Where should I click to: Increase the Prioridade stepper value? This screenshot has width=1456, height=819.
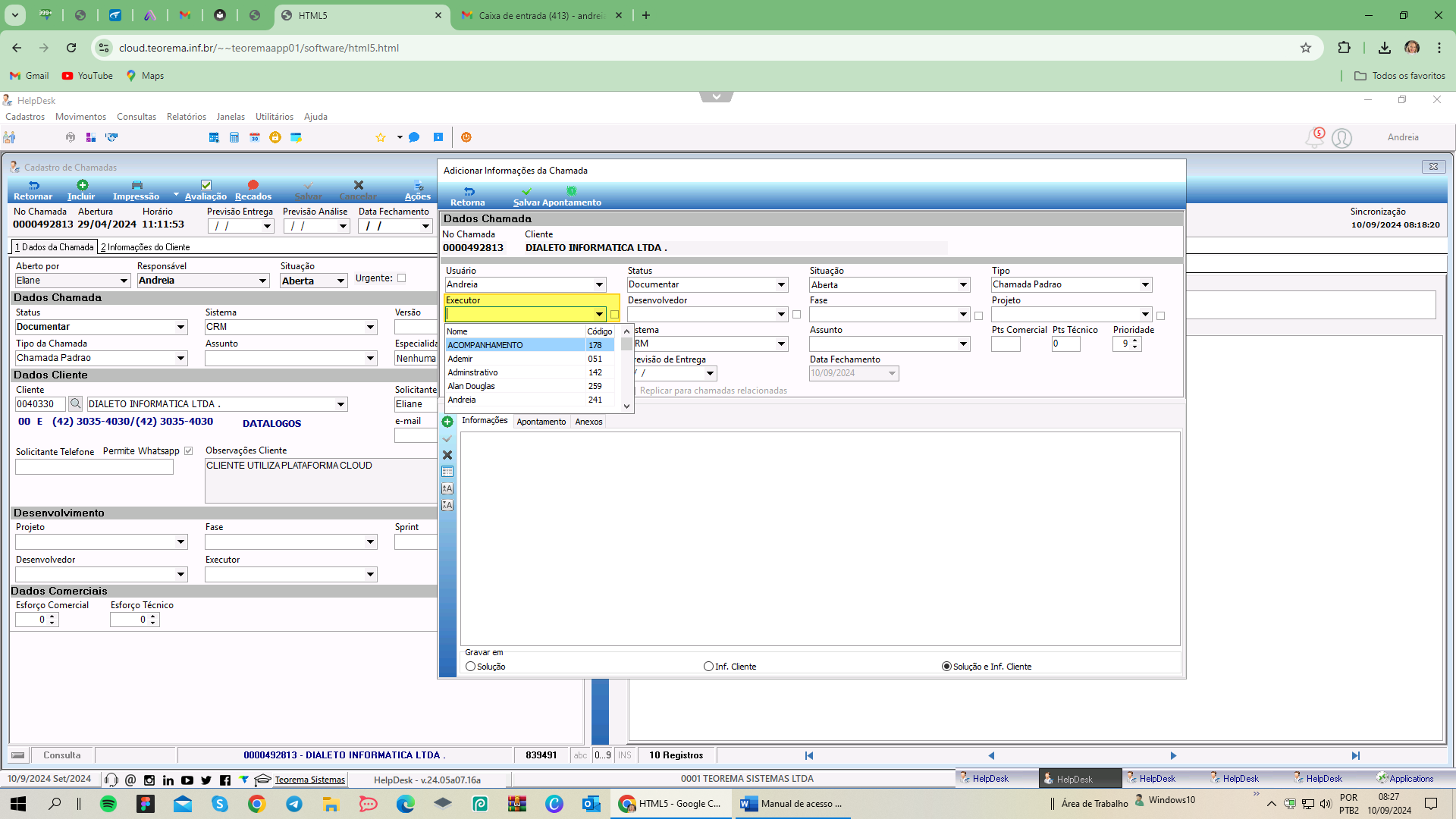[1134, 340]
